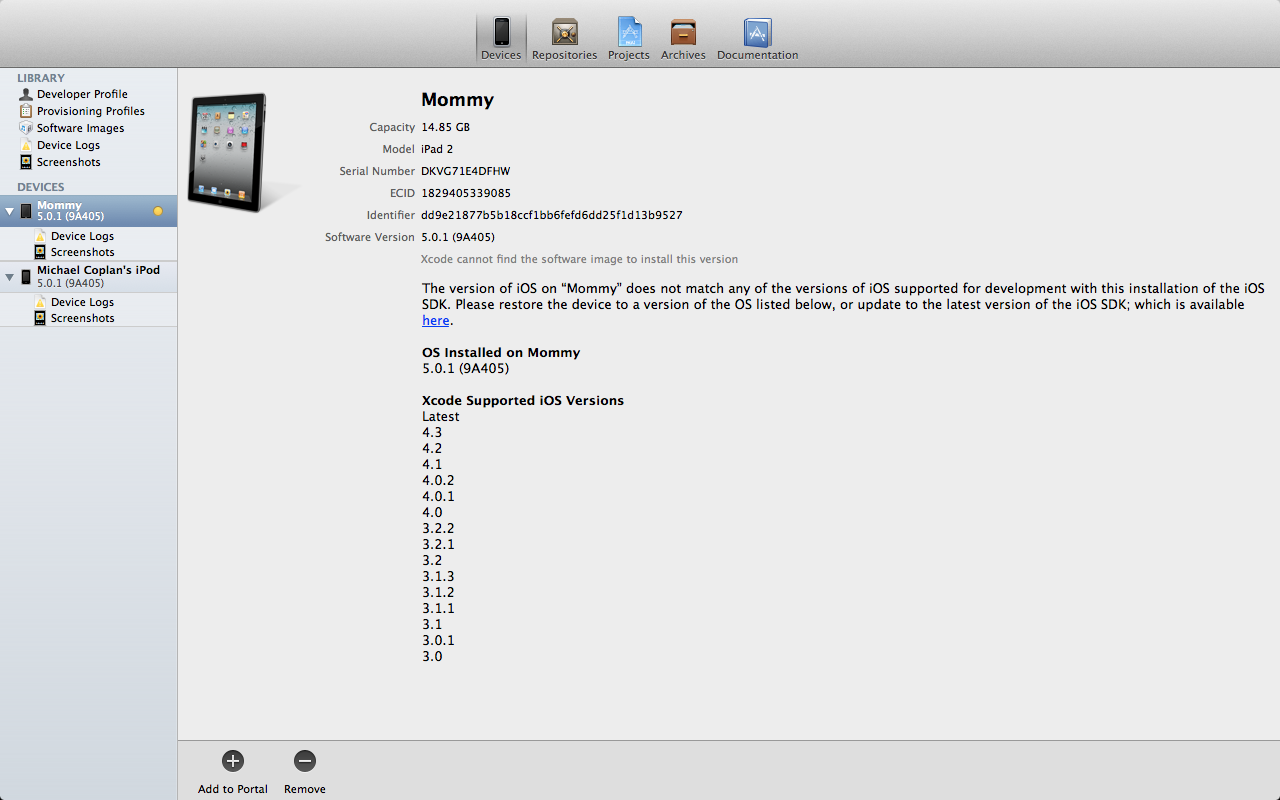This screenshot has width=1280, height=800.
Task: Click Software Version value 5.0.1 (9A405)
Action: 458,237
